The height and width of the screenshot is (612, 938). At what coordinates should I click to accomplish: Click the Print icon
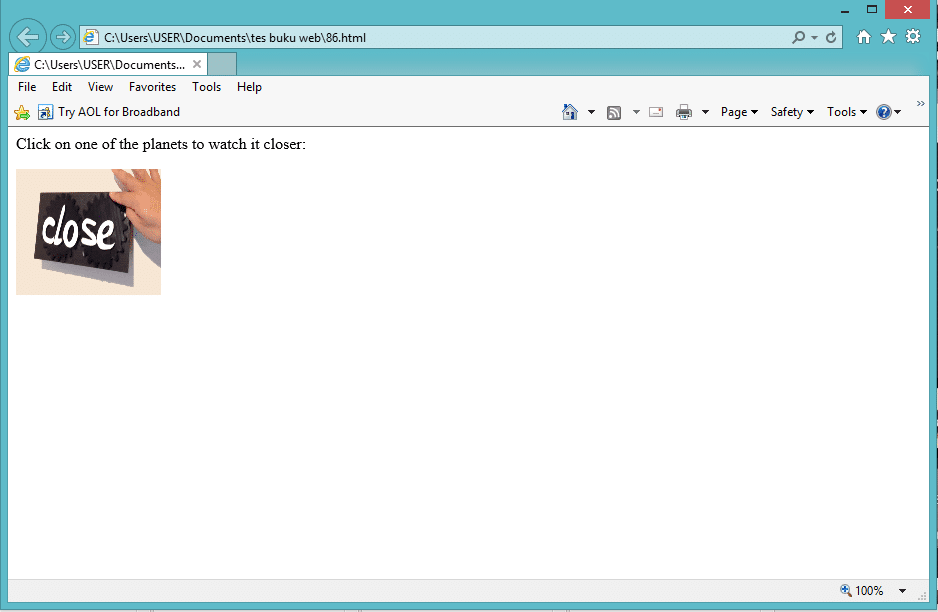(685, 112)
